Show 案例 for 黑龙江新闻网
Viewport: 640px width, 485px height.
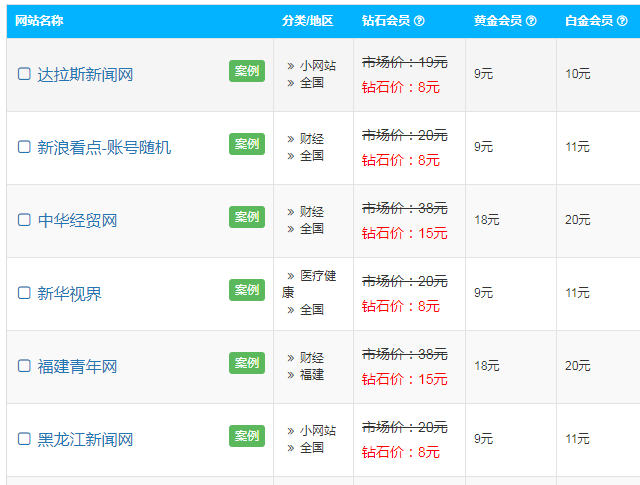coord(247,436)
